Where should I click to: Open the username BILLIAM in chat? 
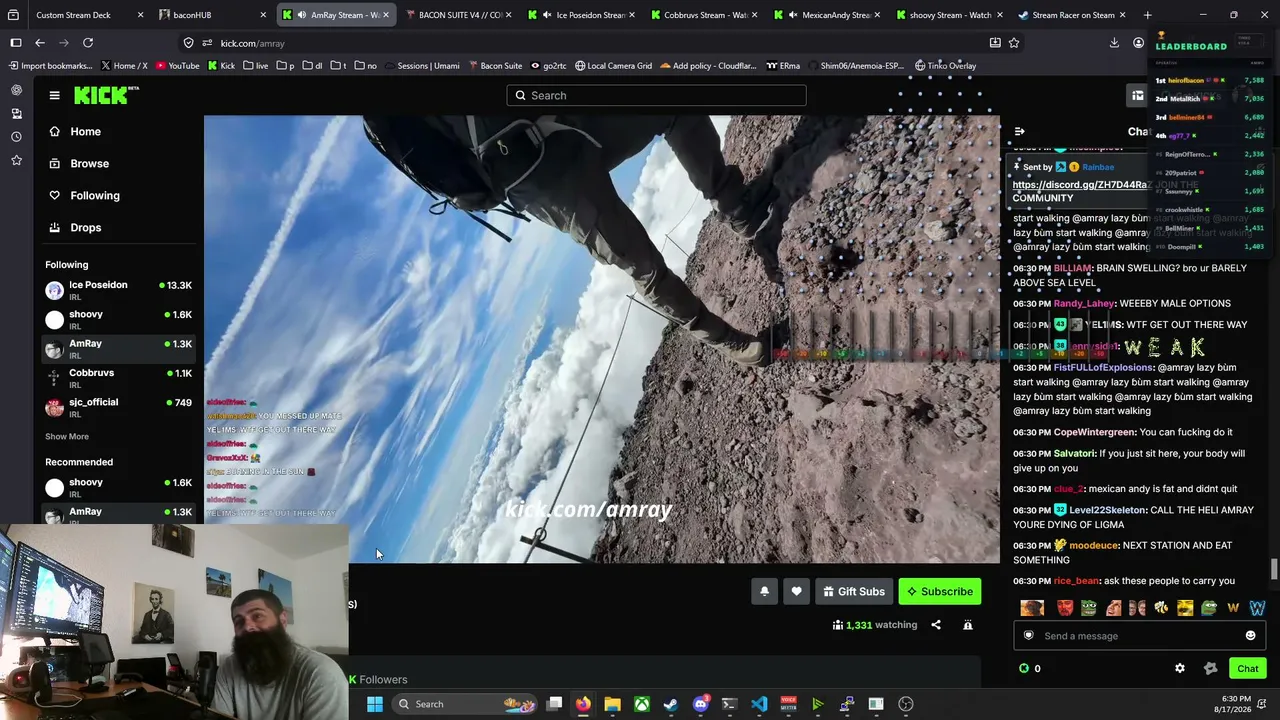[1072, 269]
